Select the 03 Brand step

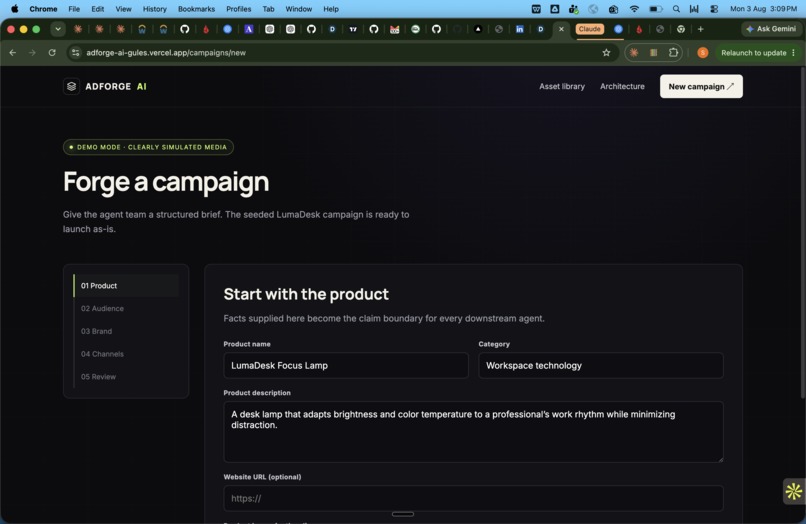click(x=126, y=331)
